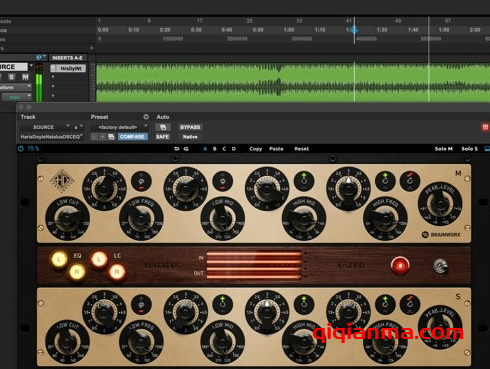
Task: Click the COMPARE button
Action: [x=132, y=137]
